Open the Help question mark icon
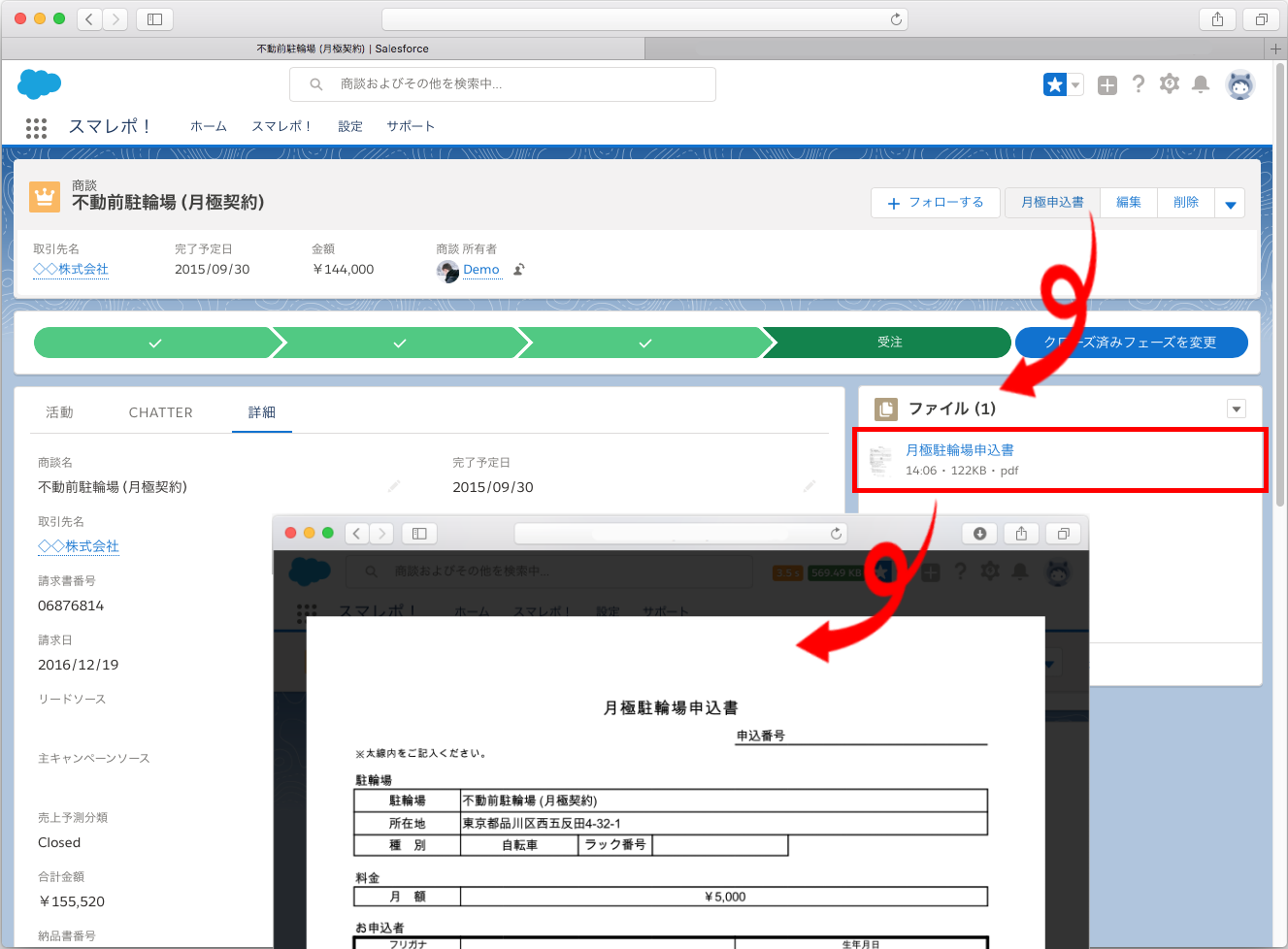The width and height of the screenshot is (1288, 949). point(1139,84)
